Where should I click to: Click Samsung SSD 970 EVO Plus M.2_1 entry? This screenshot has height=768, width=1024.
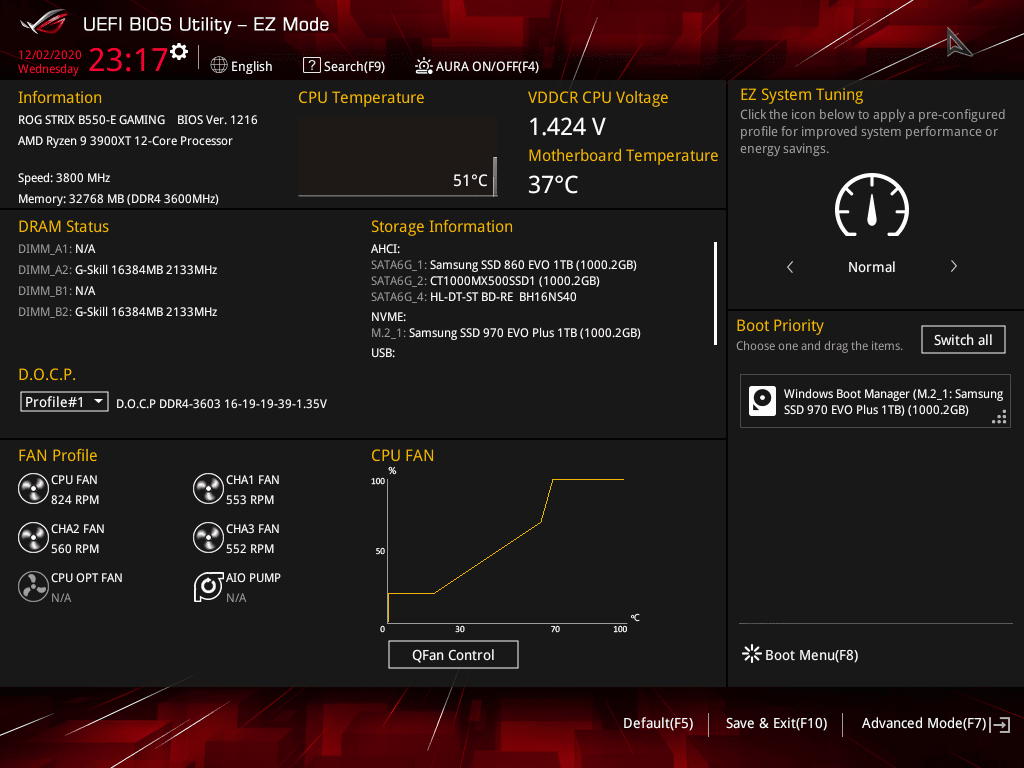pyautogui.click(x=505, y=332)
